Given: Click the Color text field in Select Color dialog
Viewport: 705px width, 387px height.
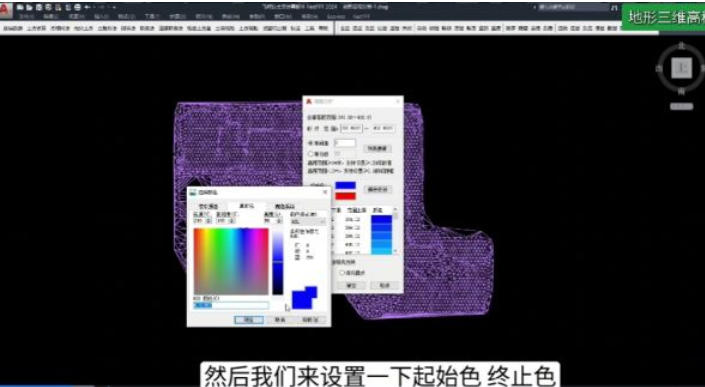Looking at the screenshot, I should [x=231, y=306].
